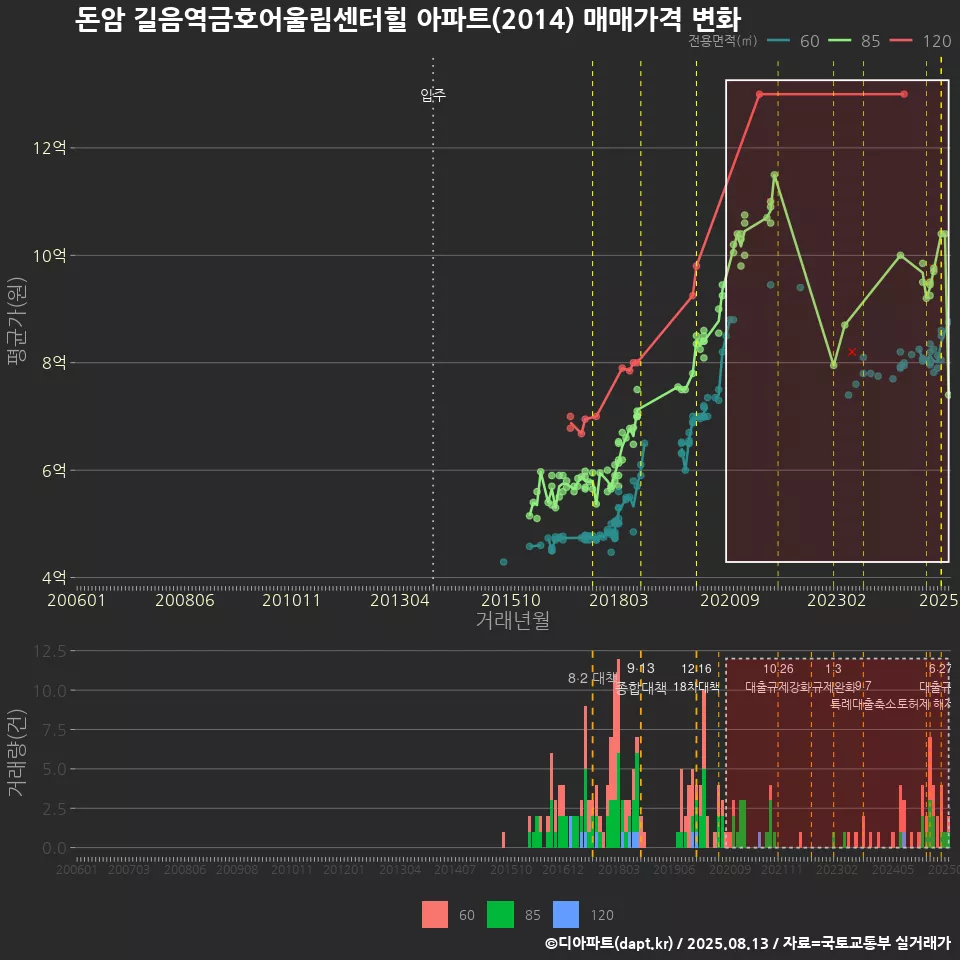Click the 60㎡ teal line legend entry

click(793, 41)
